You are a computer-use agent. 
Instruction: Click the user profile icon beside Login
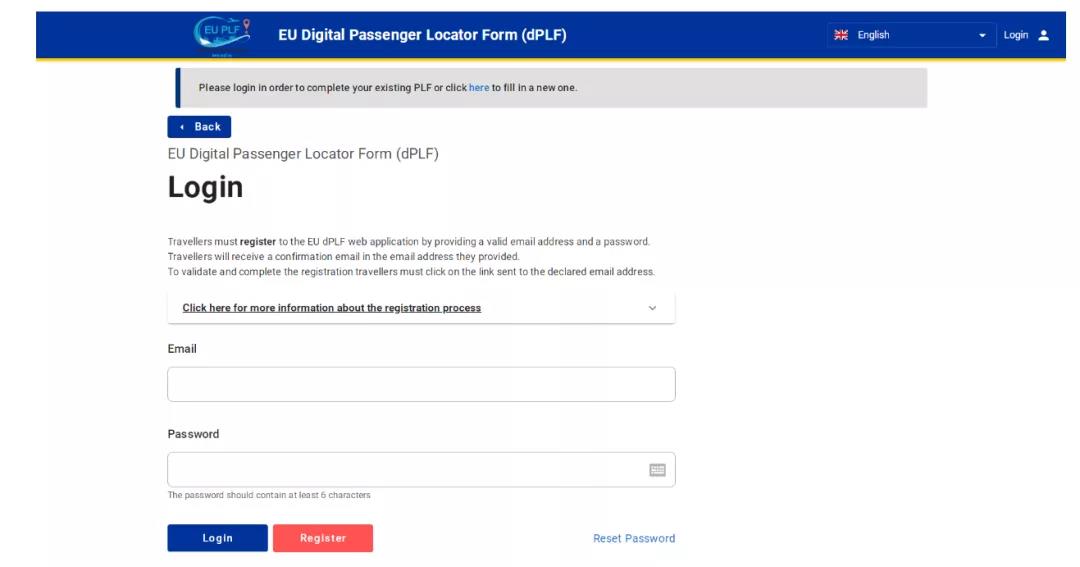(x=1043, y=35)
